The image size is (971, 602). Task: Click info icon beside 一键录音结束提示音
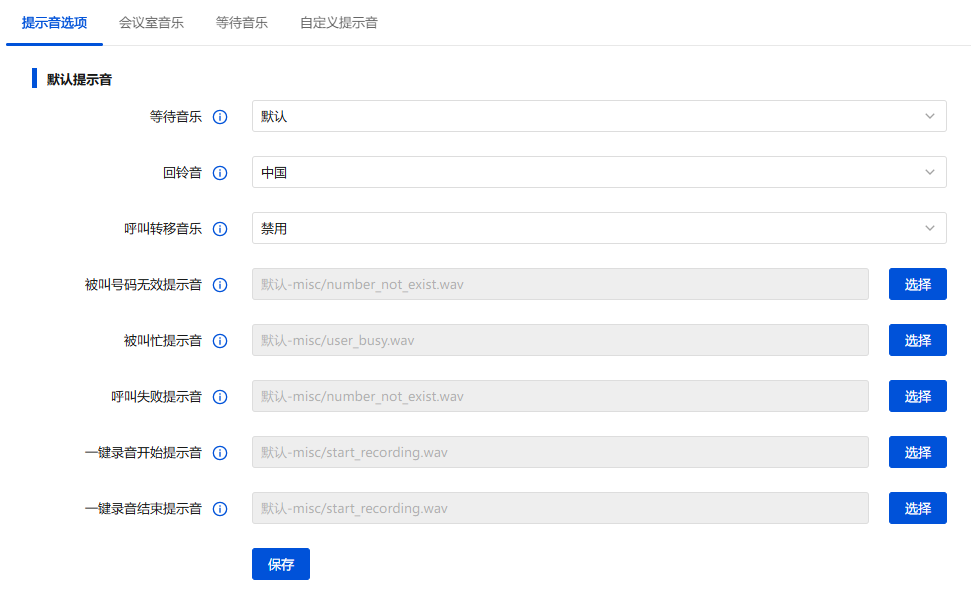tap(220, 509)
